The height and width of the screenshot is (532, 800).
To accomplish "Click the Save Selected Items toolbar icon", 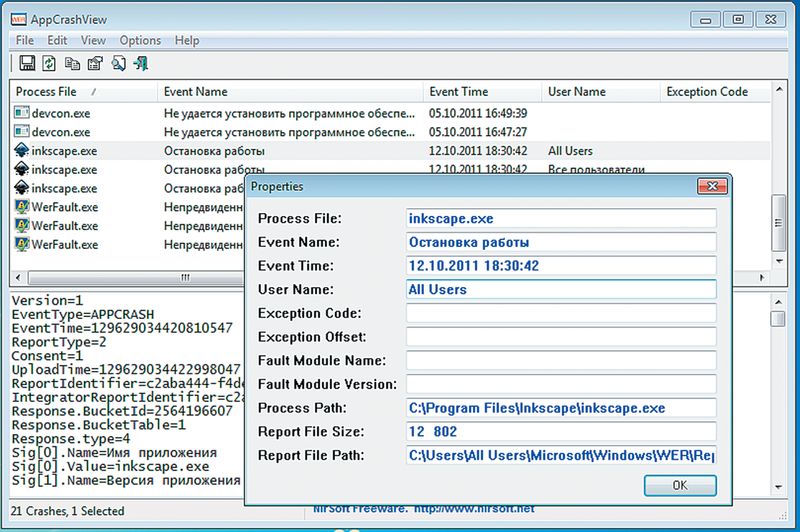I will click(x=27, y=64).
